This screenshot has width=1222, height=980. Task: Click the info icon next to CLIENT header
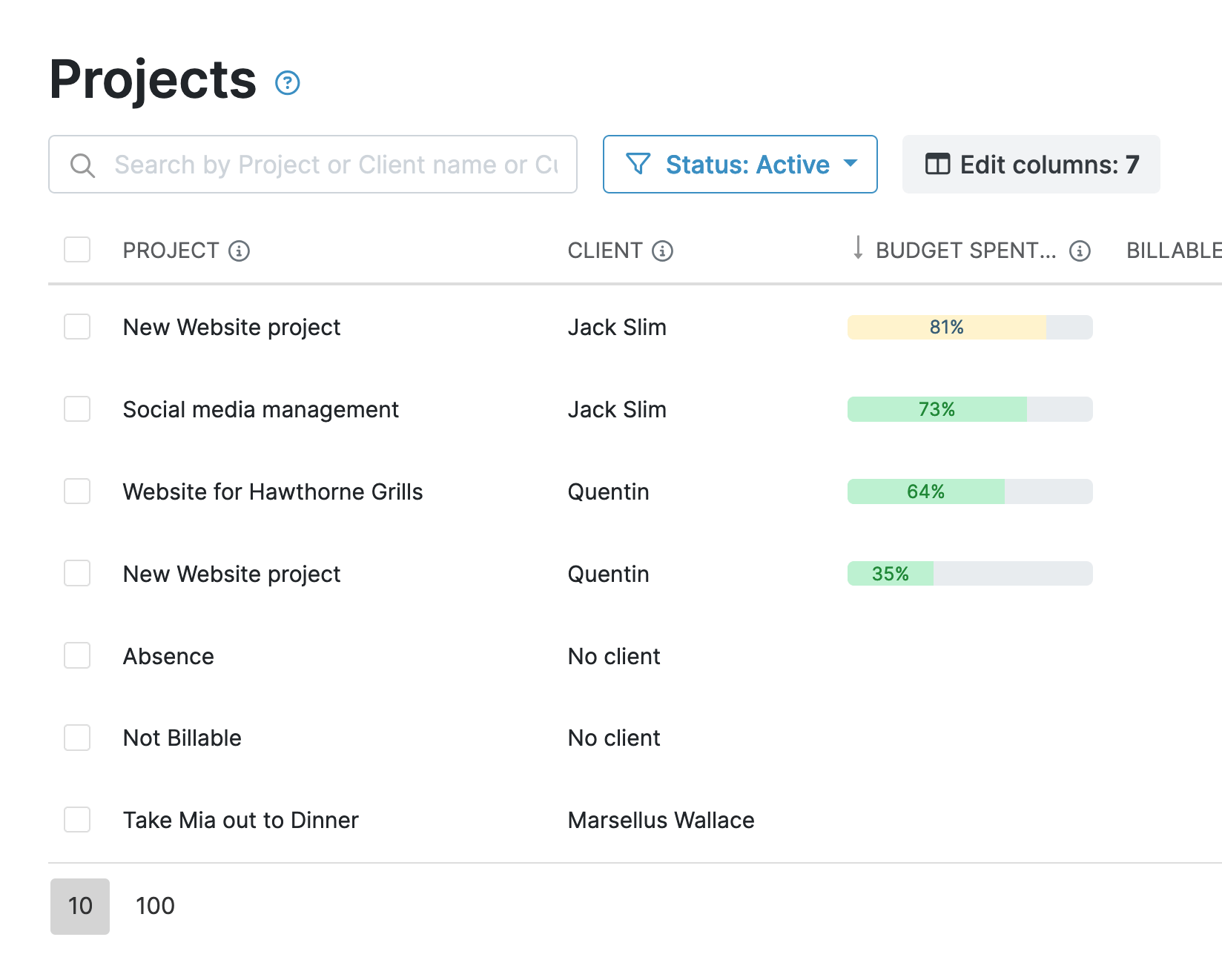662,251
